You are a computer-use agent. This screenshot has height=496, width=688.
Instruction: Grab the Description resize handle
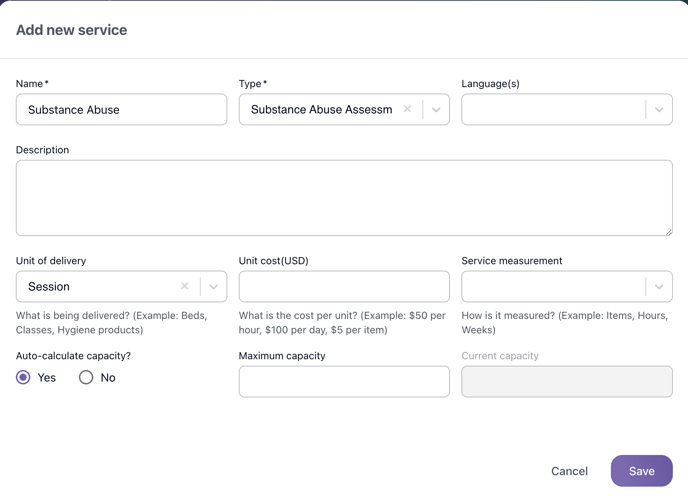point(668,231)
